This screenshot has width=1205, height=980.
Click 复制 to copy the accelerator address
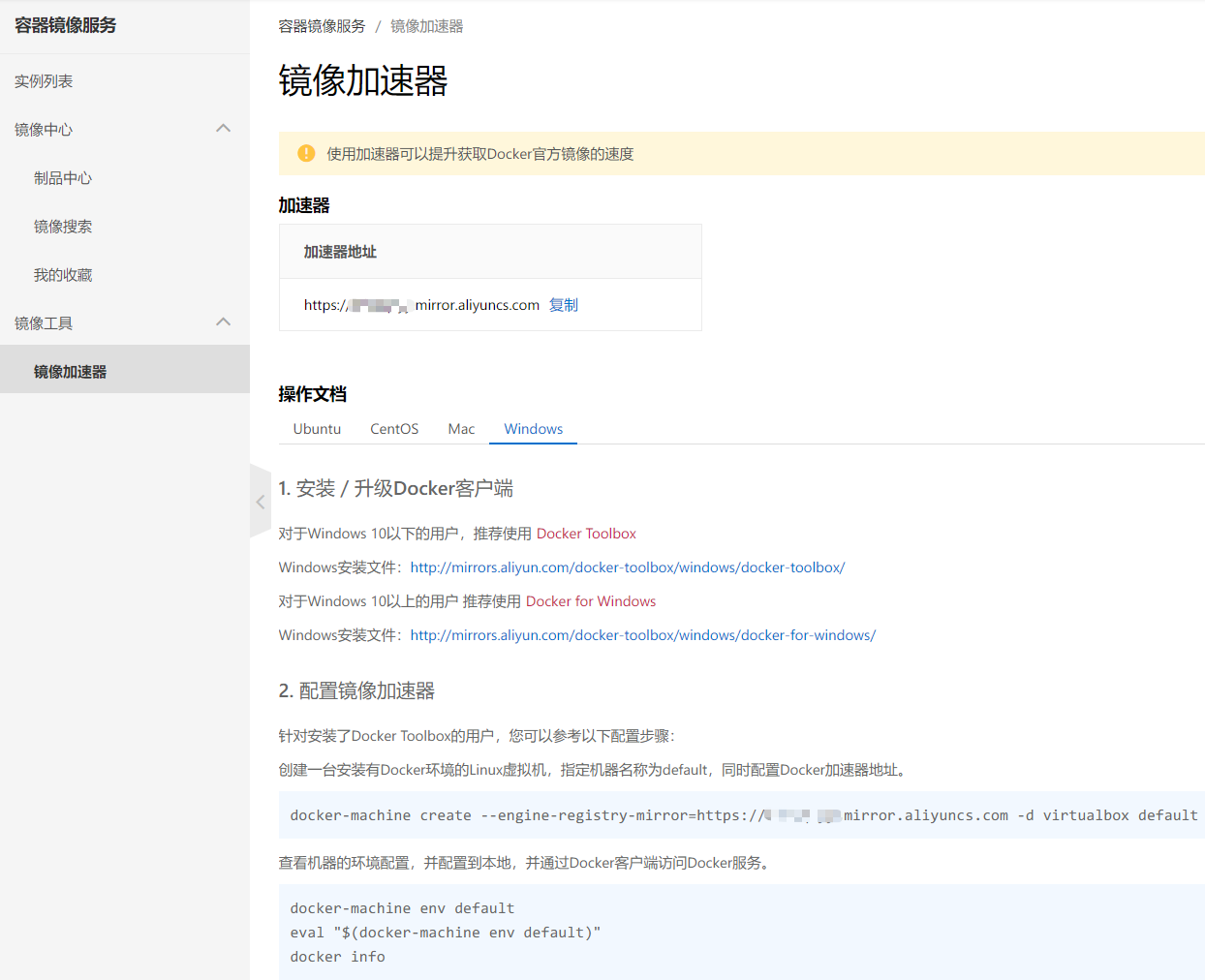point(563,305)
